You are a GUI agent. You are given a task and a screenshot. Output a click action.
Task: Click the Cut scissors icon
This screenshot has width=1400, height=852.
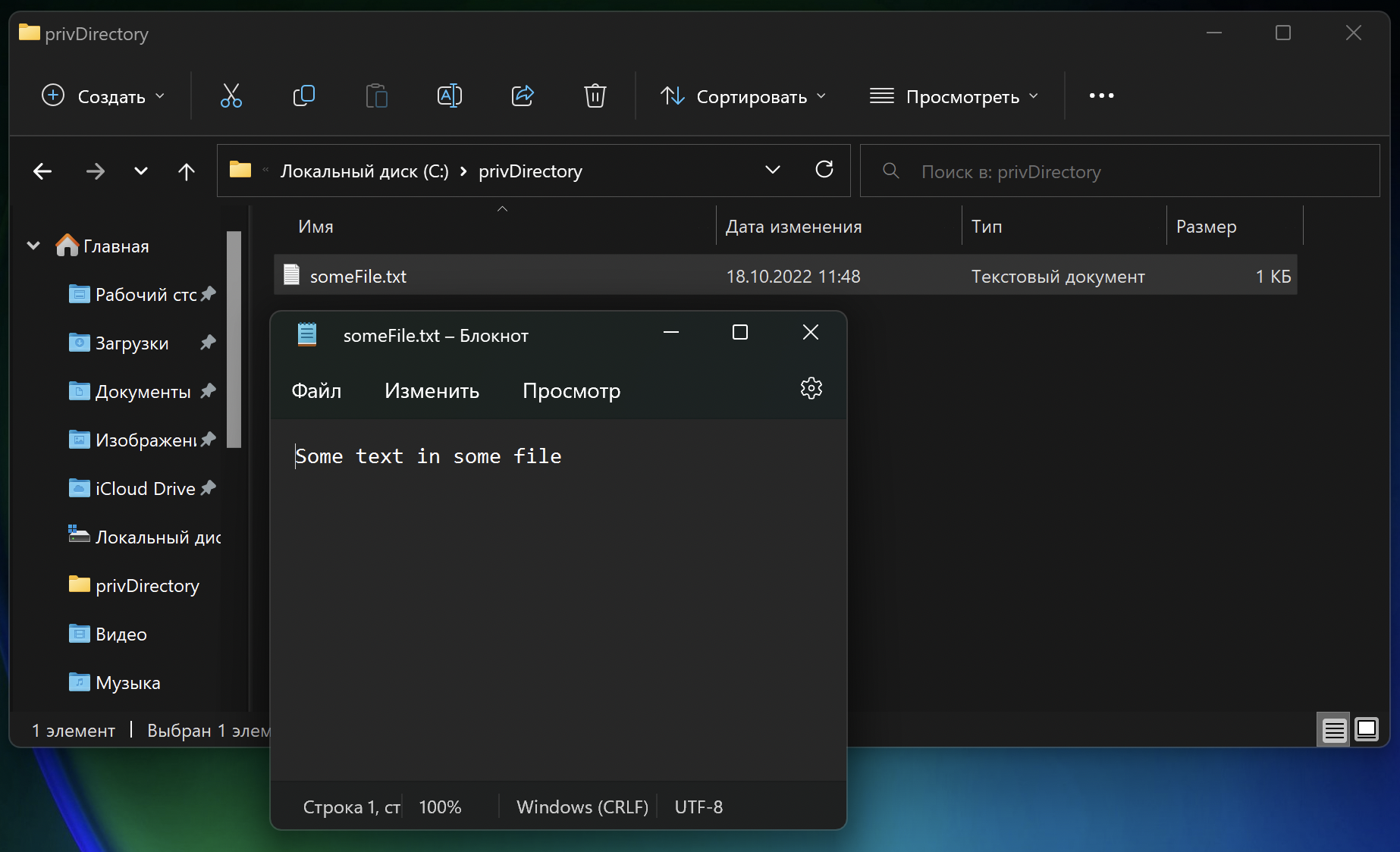click(x=231, y=96)
